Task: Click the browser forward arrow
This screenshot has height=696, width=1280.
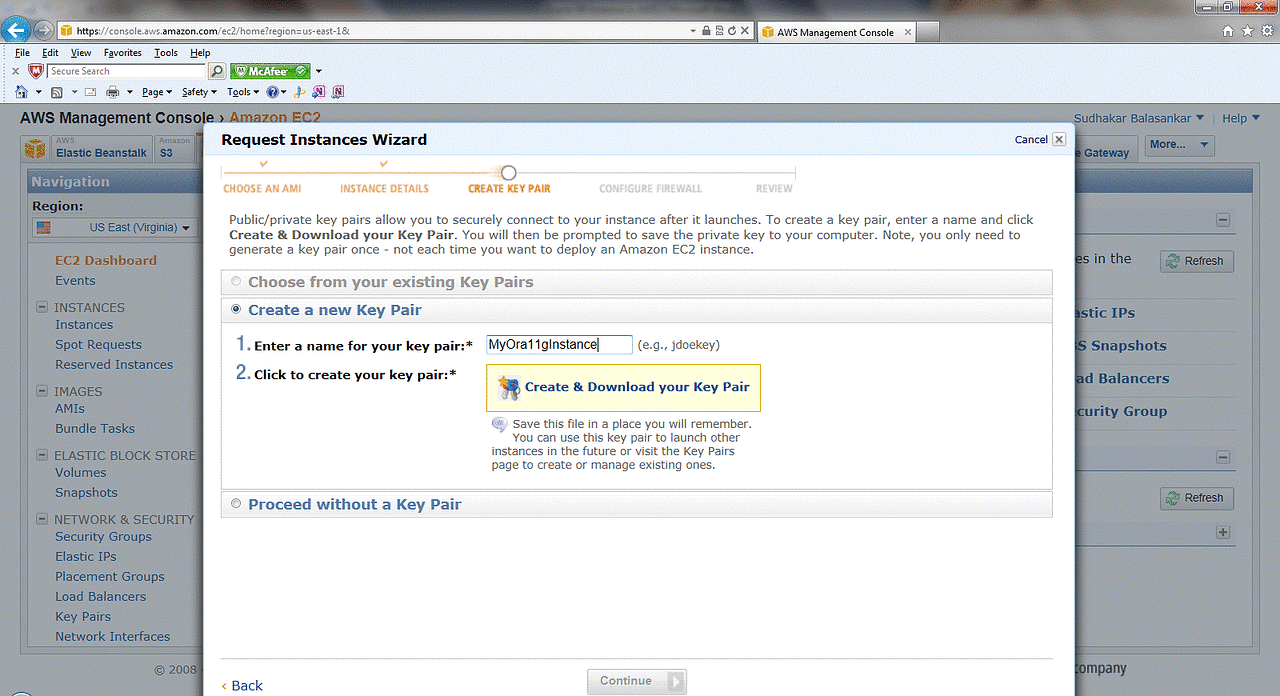Action: point(43,30)
